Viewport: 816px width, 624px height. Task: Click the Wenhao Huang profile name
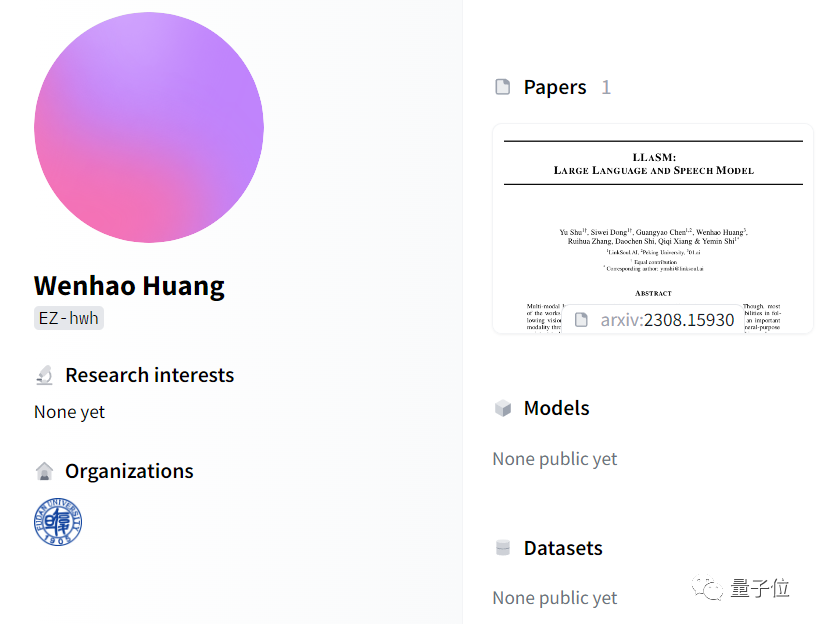pos(129,286)
